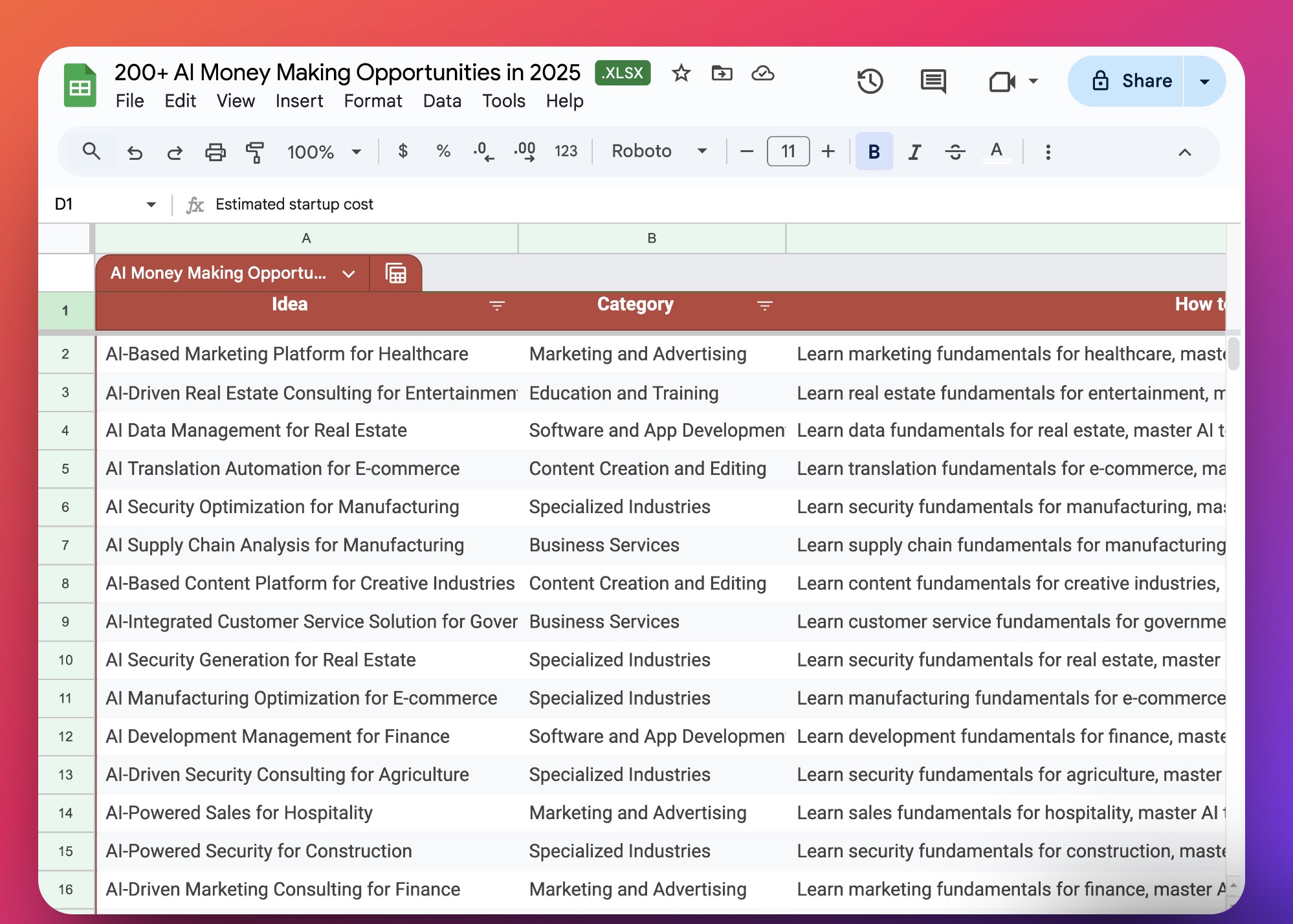Open the Roboto font dropdown
This screenshot has height=924, width=1293.
coord(659,151)
